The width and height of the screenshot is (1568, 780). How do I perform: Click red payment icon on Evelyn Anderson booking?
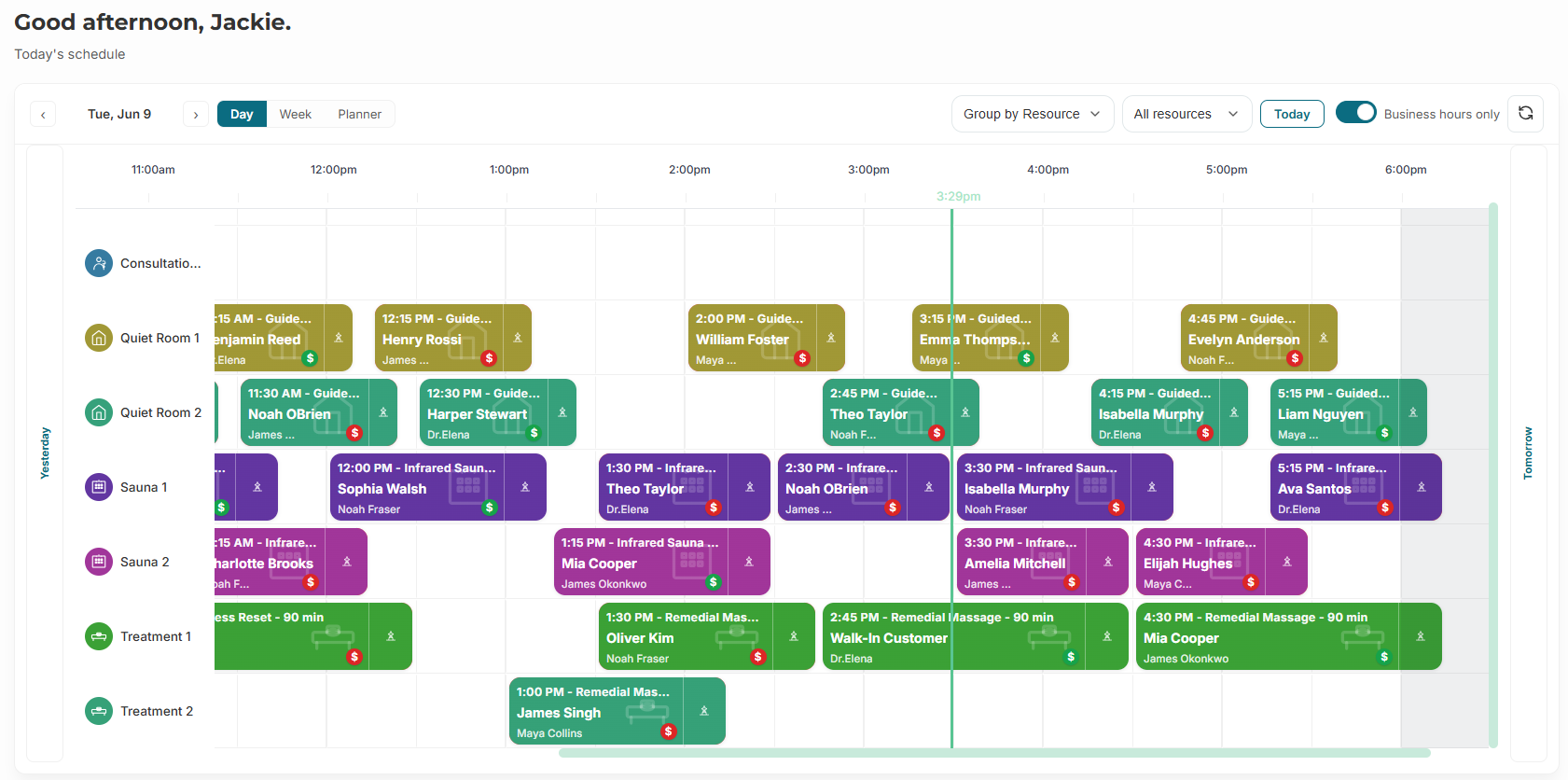click(x=1295, y=358)
